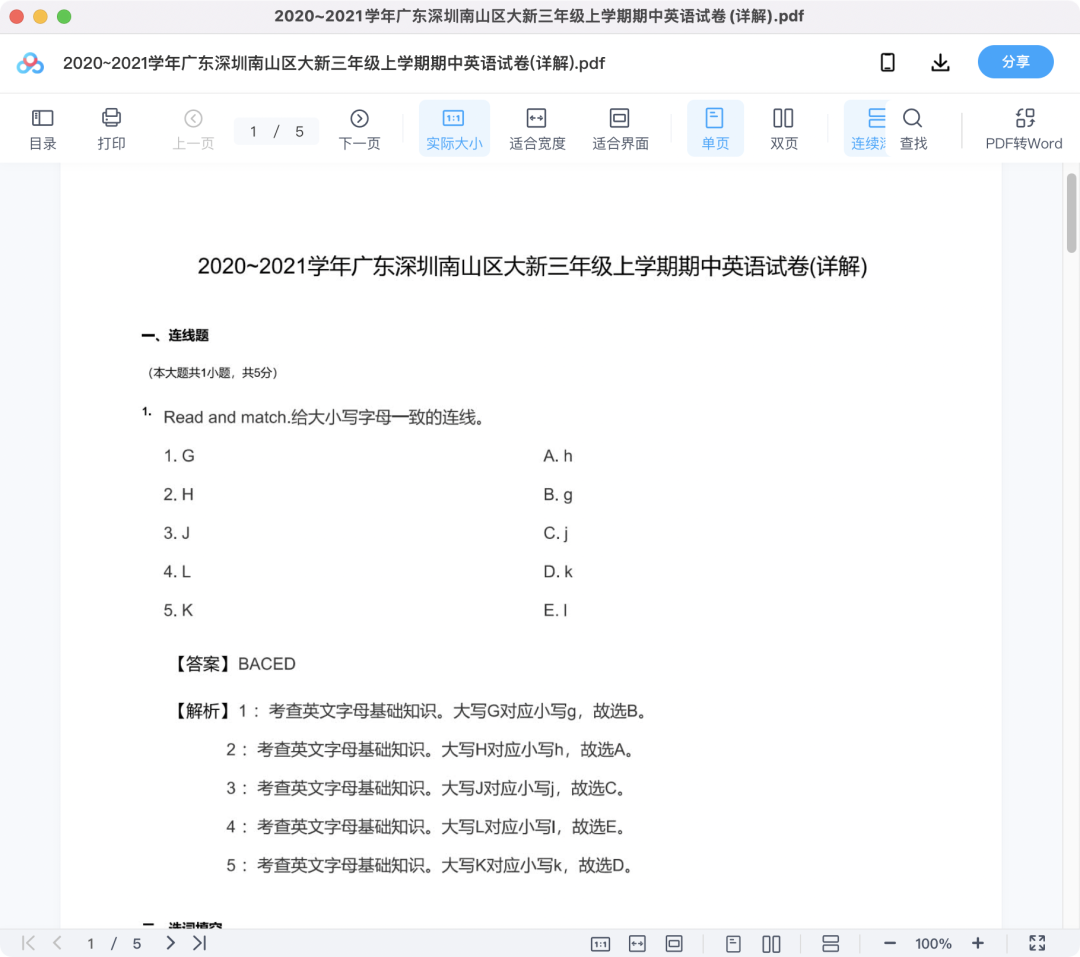This screenshot has width=1080, height=957.
Task: Click the 100% zoom level value
Action: click(x=933, y=944)
